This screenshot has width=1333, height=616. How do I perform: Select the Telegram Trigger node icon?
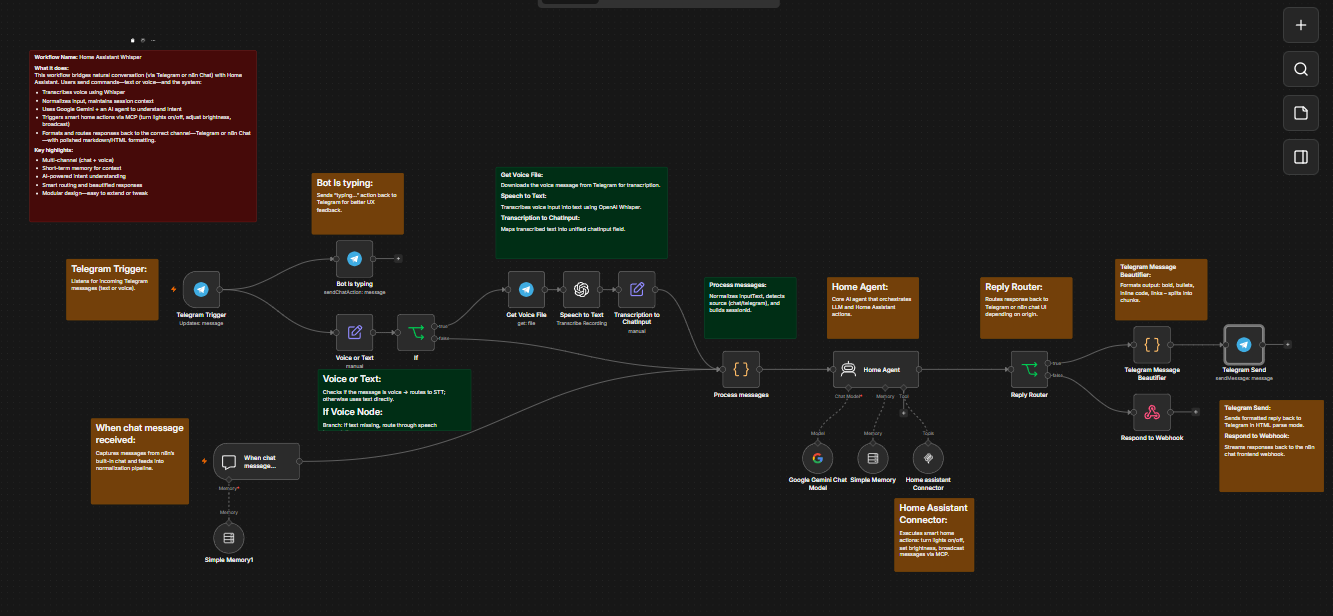[x=202, y=290]
